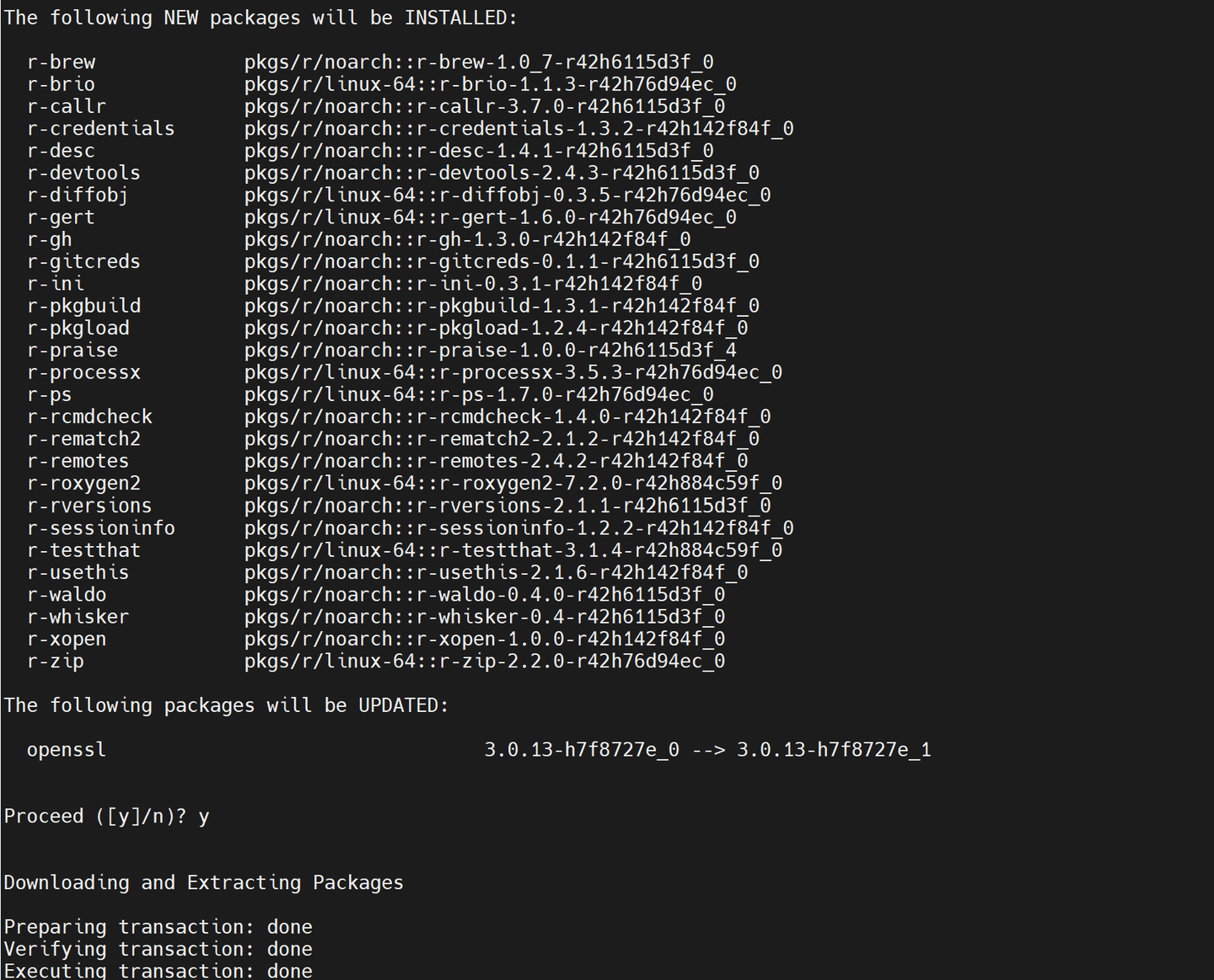Click the openssl package name

[x=67, y=750]
